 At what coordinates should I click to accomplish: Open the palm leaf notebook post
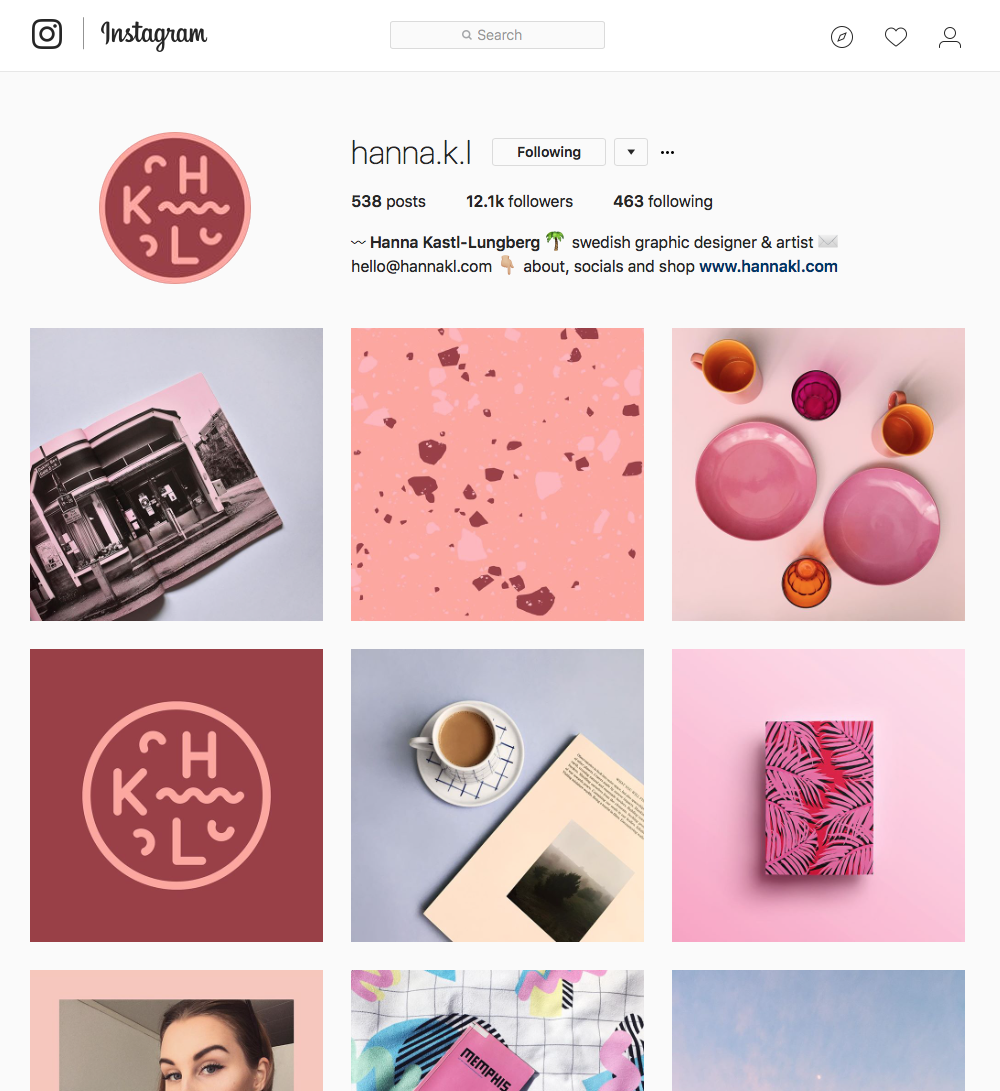coord(818,795)
